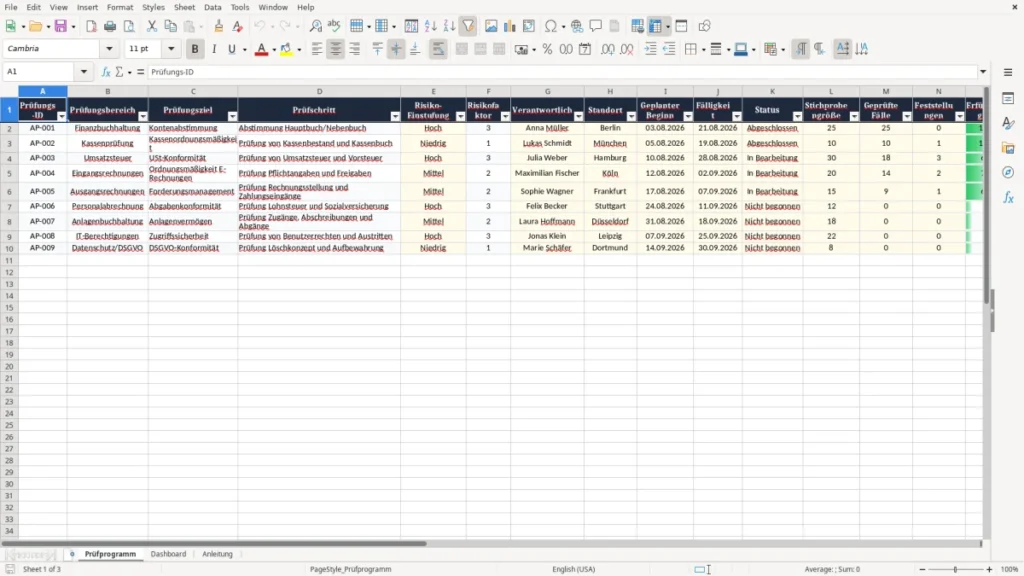Open Find and Replace

point(315,26)
